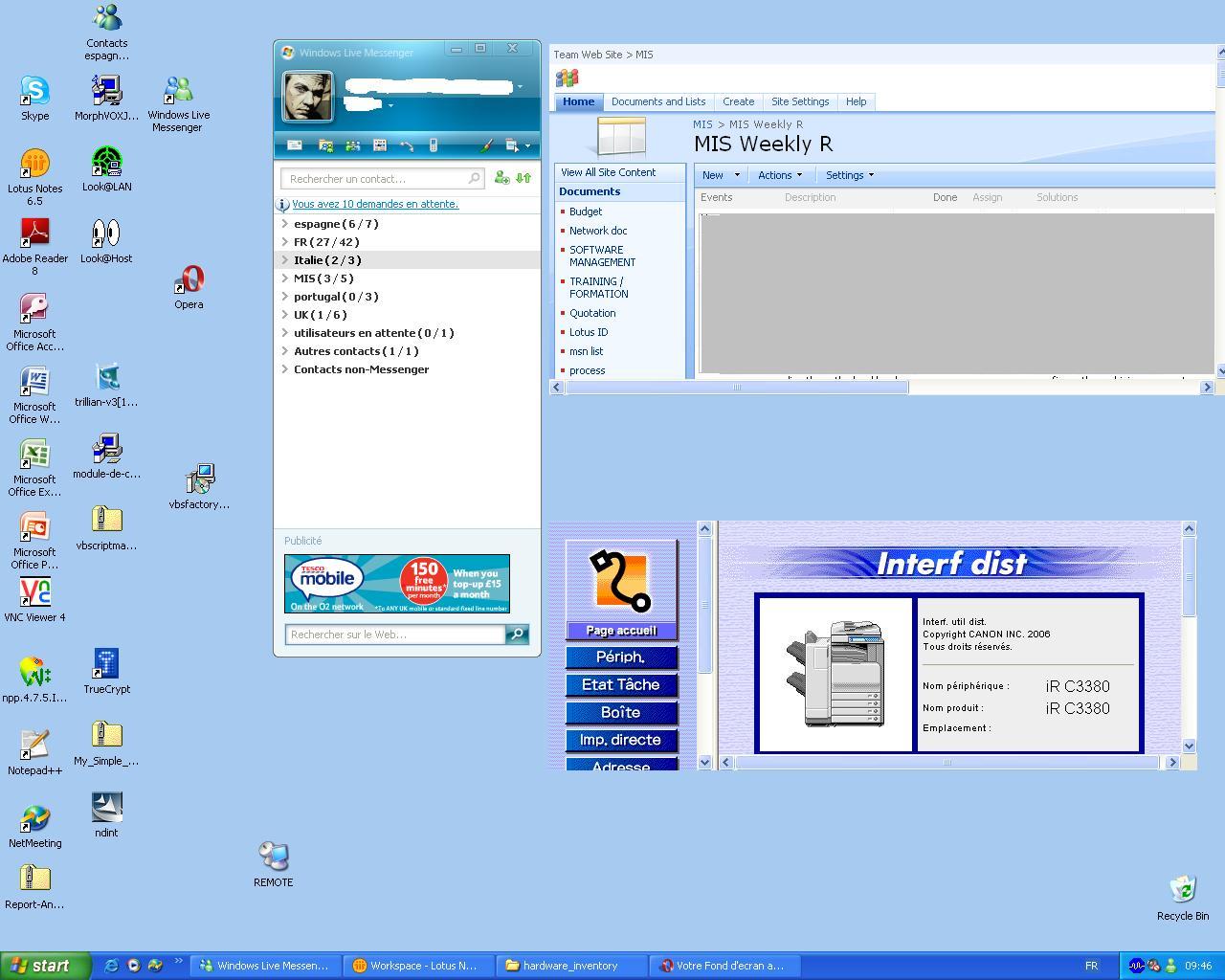The image size is (1225, 980).
Task: Select the Documents and Lists tab
Action: point(657,101)
